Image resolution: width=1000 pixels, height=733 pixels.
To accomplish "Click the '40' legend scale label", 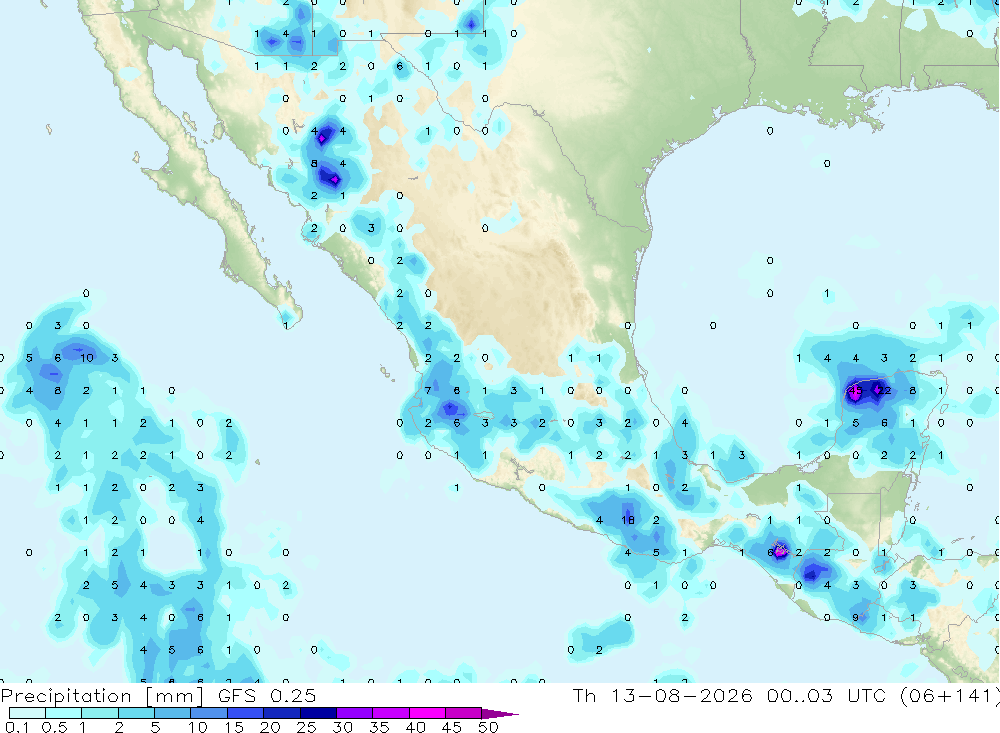I will 415,727.
